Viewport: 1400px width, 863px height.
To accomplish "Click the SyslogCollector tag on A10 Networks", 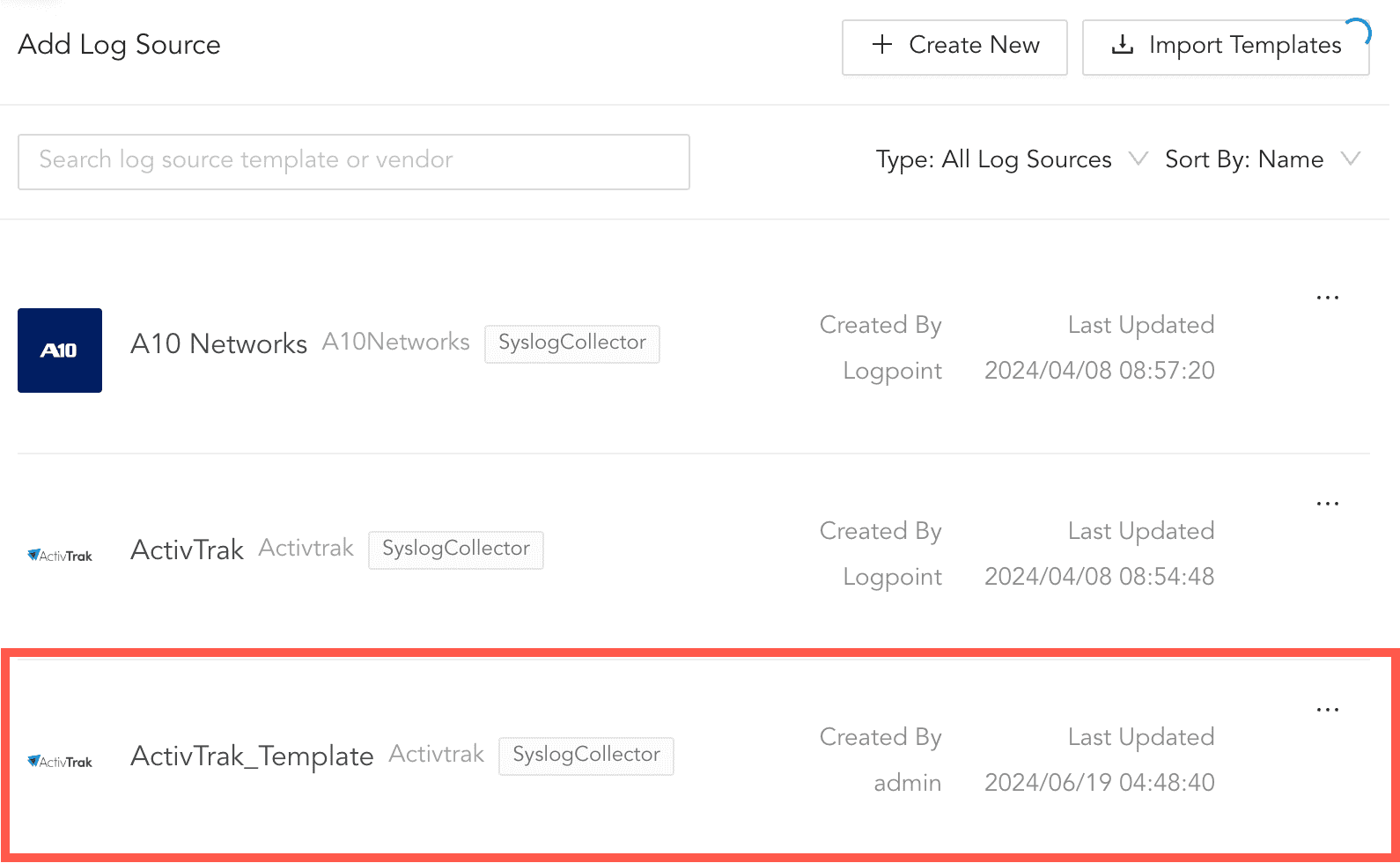I will click(571, 343).
